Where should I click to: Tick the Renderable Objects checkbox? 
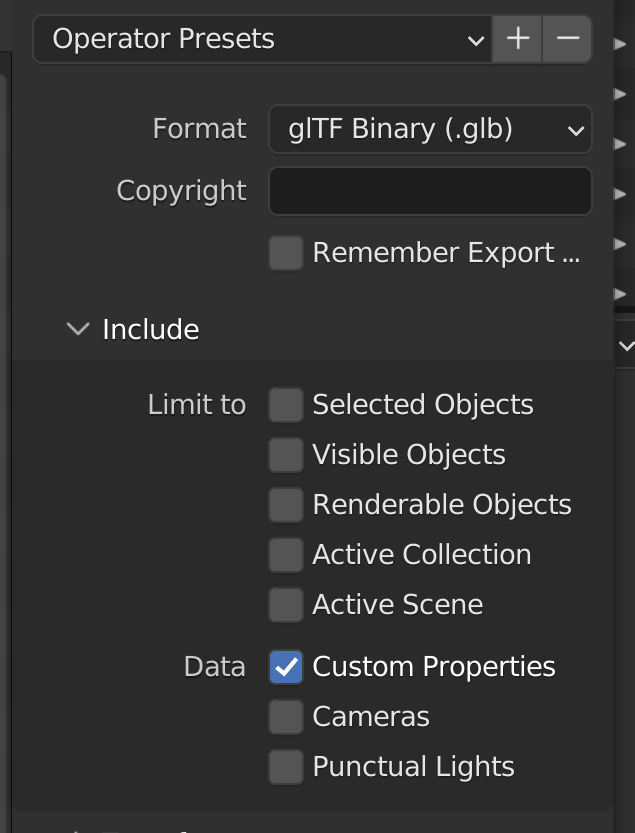286,505
